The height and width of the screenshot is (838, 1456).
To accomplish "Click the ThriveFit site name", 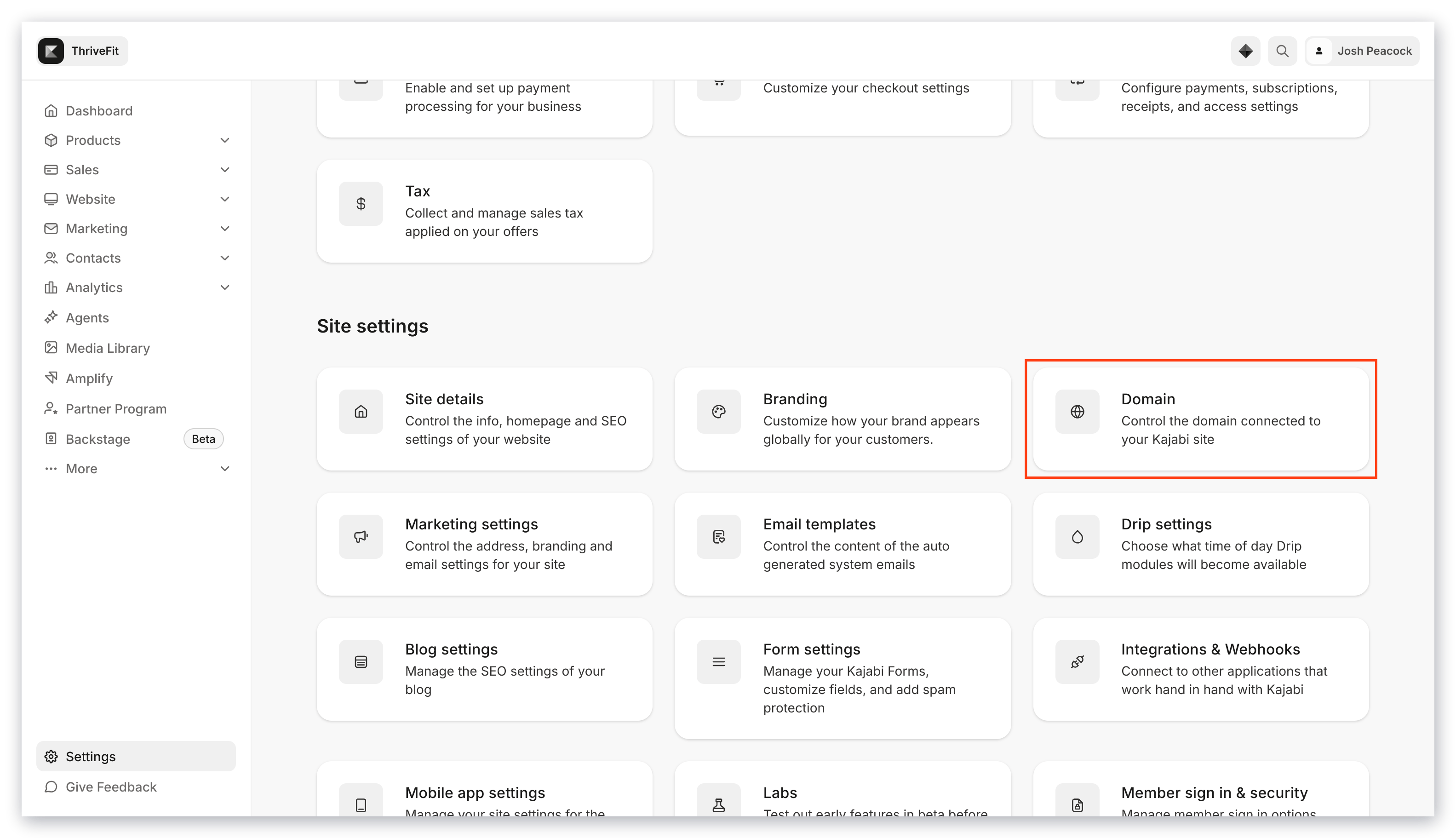I will [95, 51].
